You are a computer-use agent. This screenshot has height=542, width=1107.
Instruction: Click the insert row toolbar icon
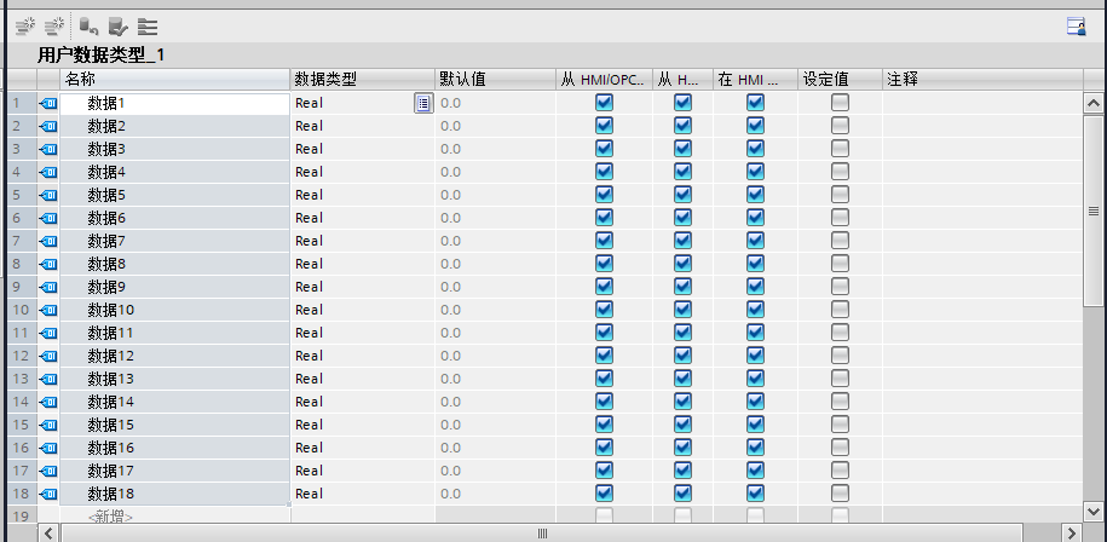[x=25, y=27]
